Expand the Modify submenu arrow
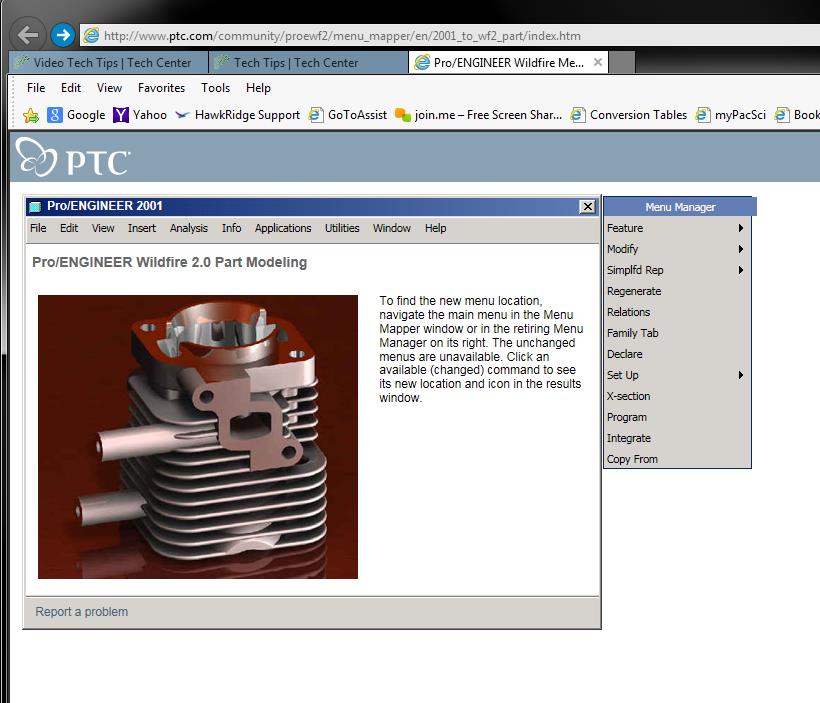The width and height of the screenshot is (820, 703). [x=741, y=249]
